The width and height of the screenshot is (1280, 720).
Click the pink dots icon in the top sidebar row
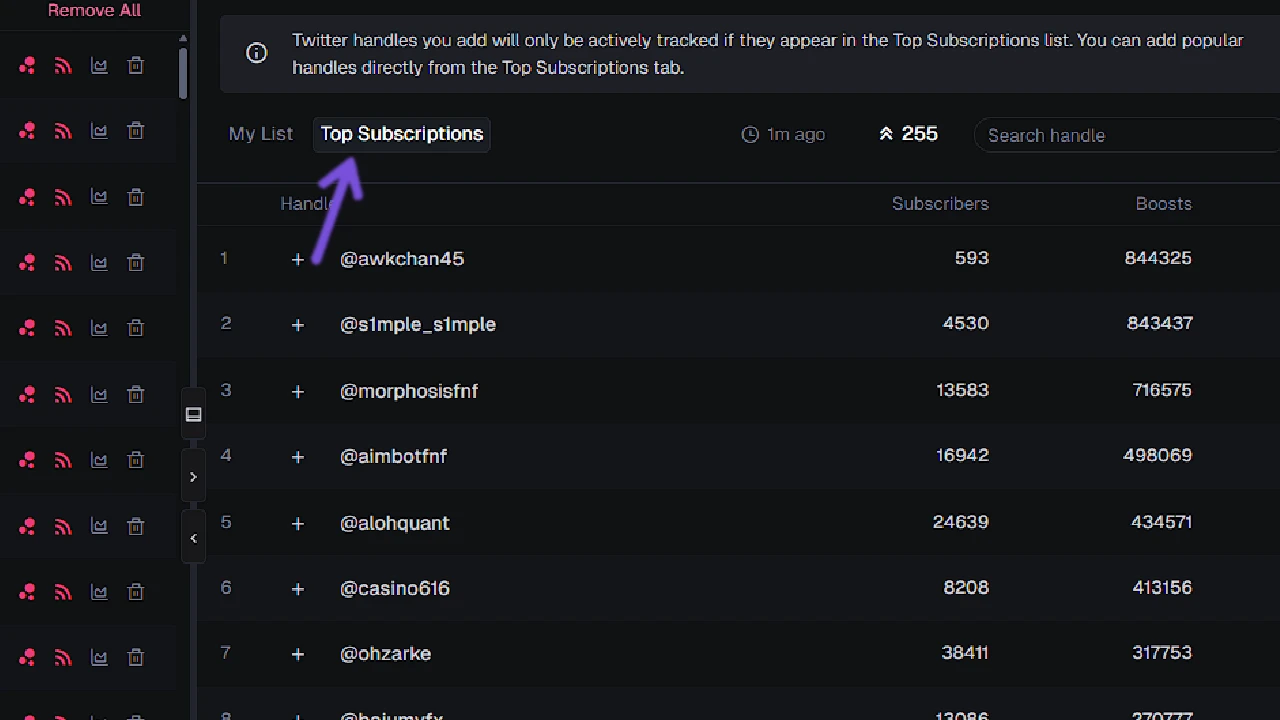27,65
